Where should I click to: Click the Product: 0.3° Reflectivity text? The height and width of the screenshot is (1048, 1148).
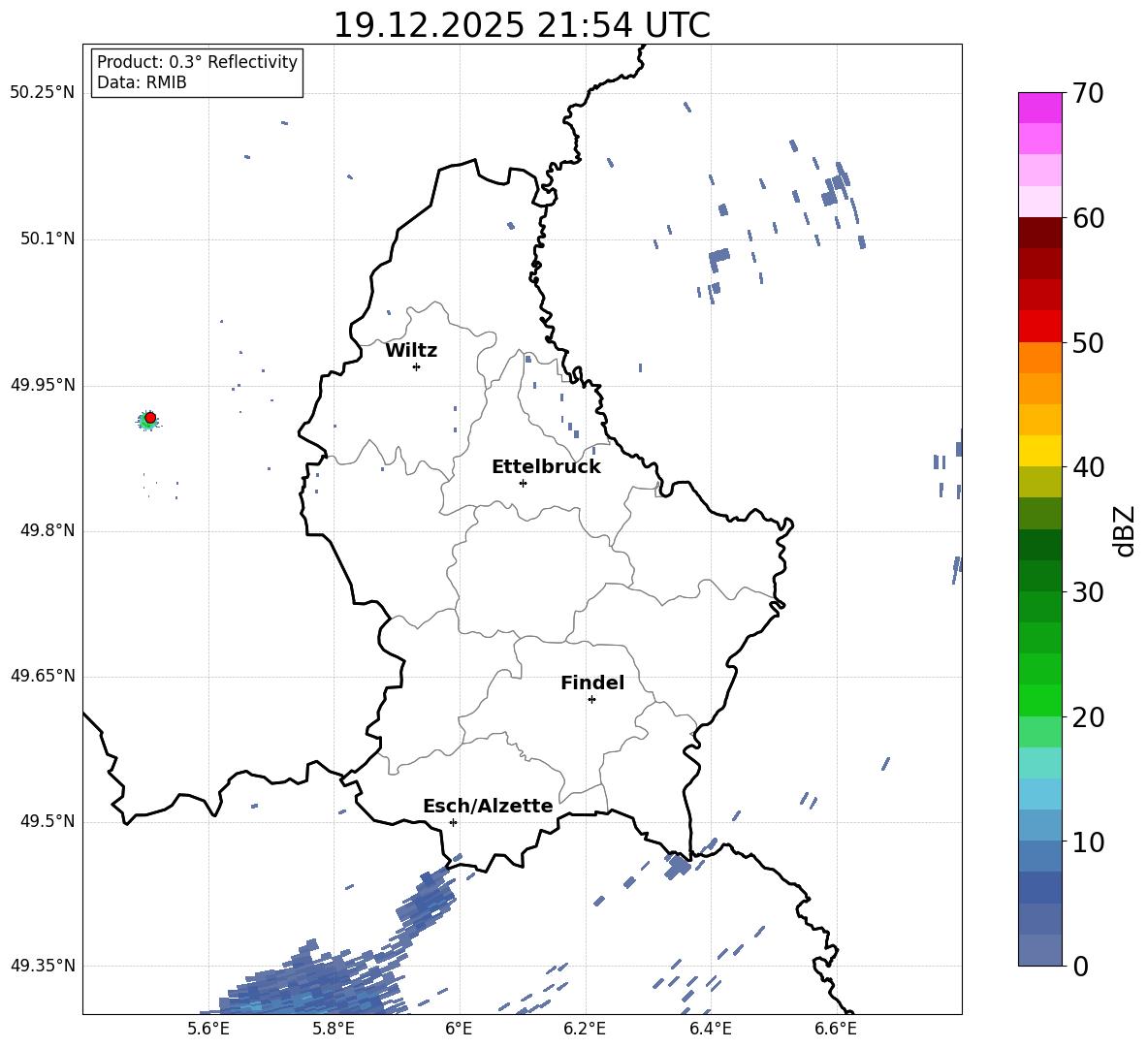(197, 62)
